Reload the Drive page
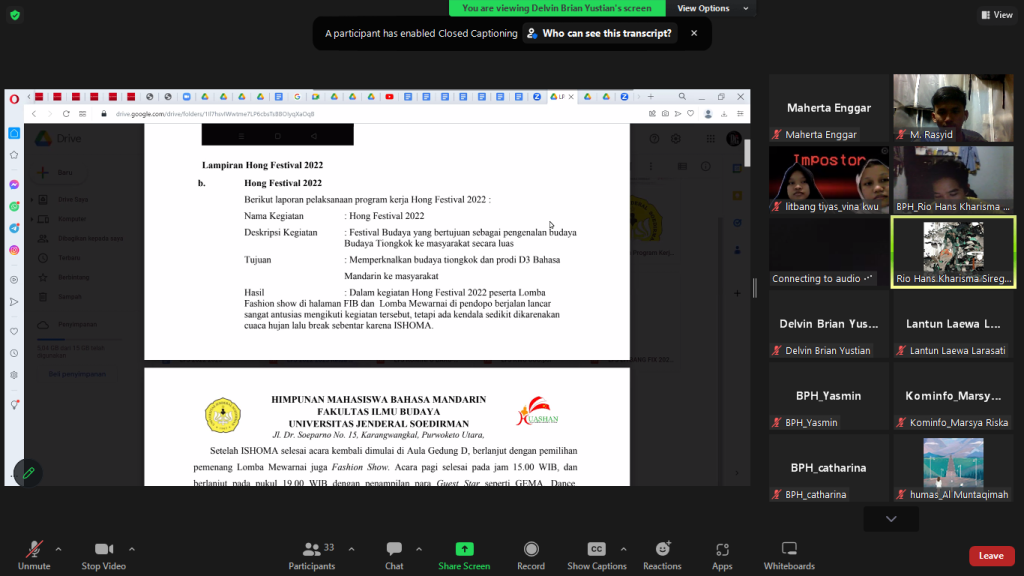Screen dimensions: 1024x576 coord(66,114)
